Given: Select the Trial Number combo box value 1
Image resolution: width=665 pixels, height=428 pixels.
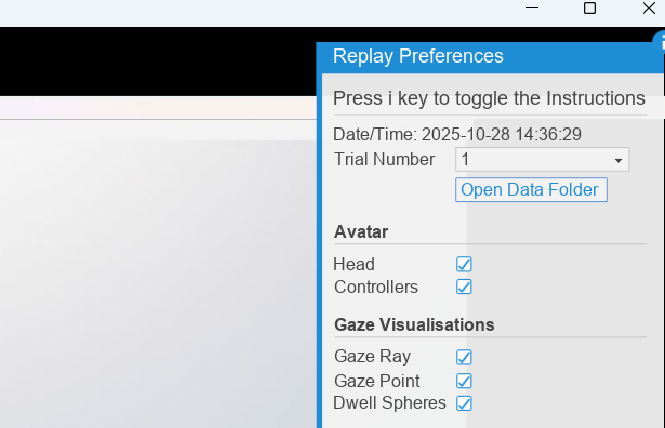Looking at the screenshot, I should (x=532, y=160).
